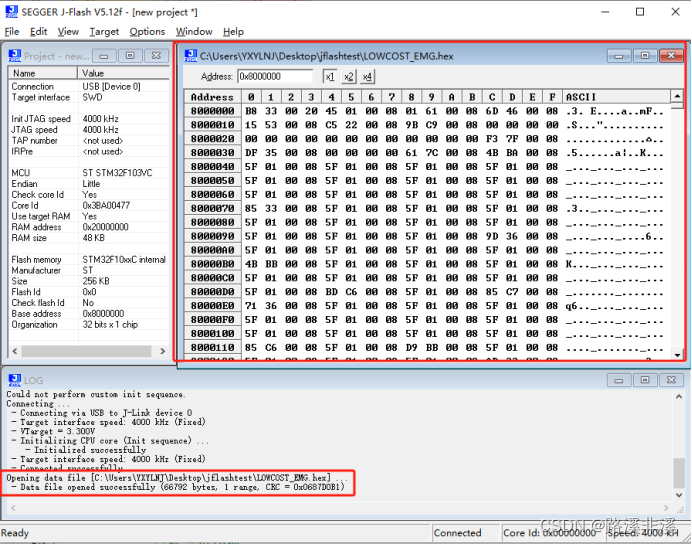
Task: Set hex view to x4 byte width
Action: pos(367,77)
